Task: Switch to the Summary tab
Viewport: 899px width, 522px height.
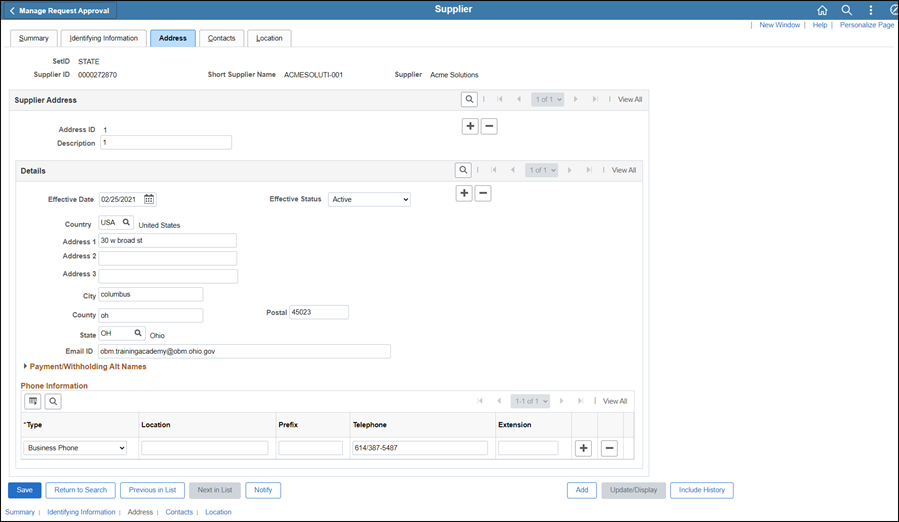Action: pyautogui.click(x=34, y=38)
